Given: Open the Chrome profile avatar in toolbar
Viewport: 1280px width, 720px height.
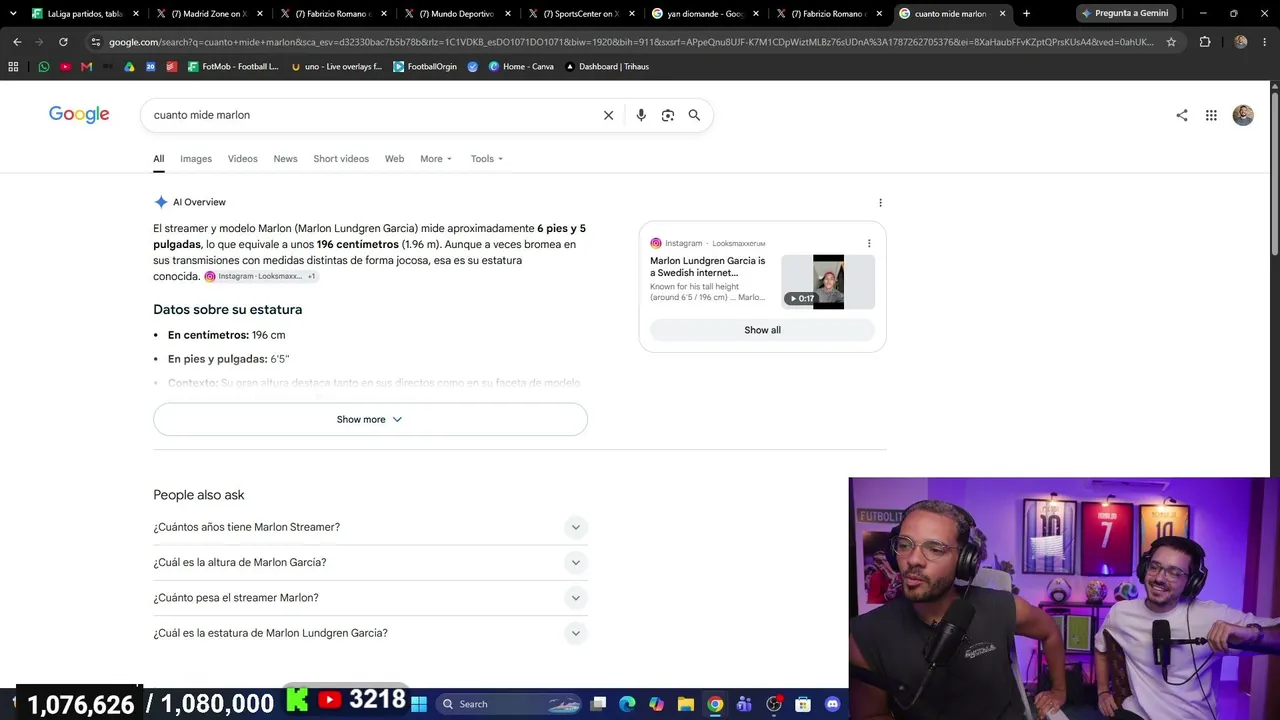Looking at the screenshot, I should click(1241, 42).
